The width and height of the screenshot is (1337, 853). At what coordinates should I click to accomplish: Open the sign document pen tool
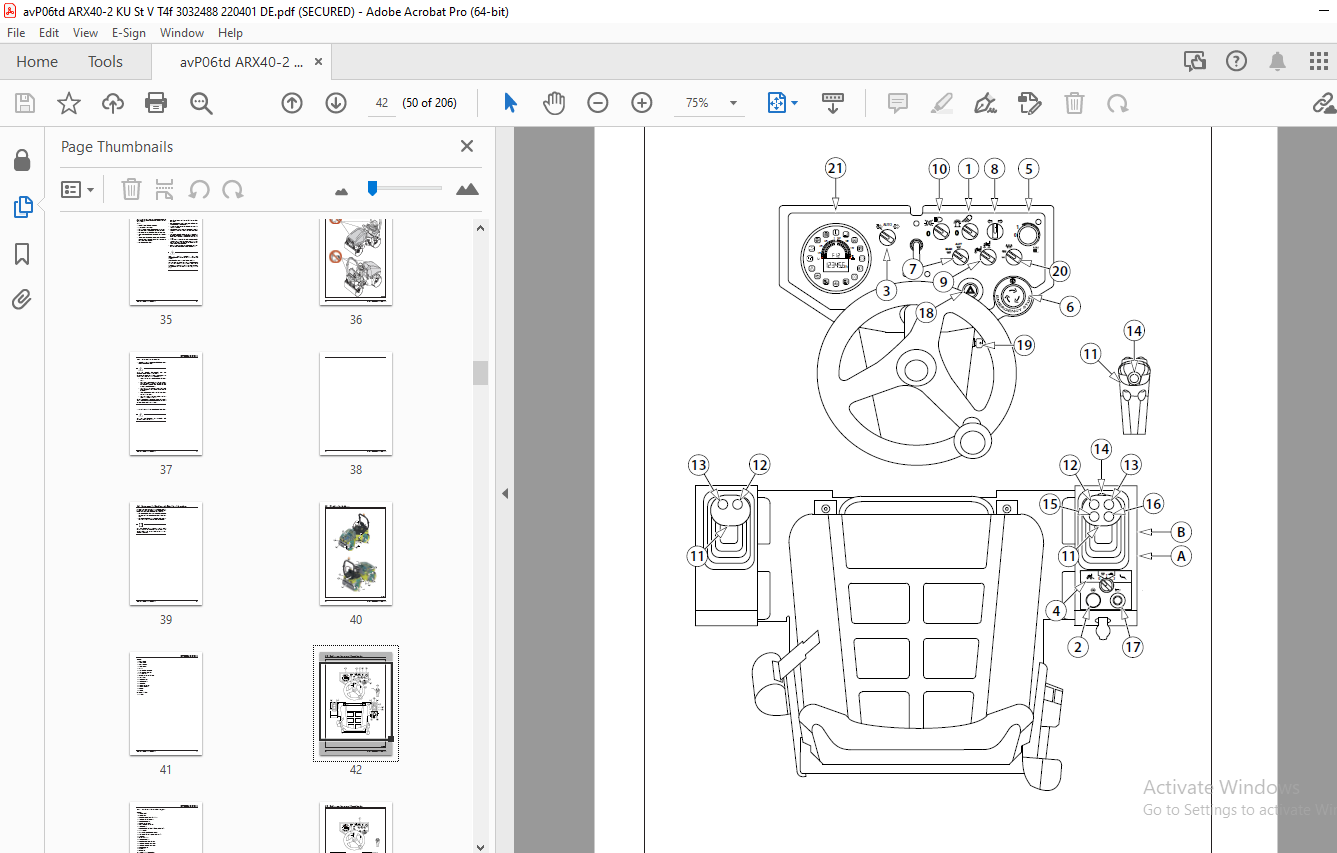pos(986,103)
